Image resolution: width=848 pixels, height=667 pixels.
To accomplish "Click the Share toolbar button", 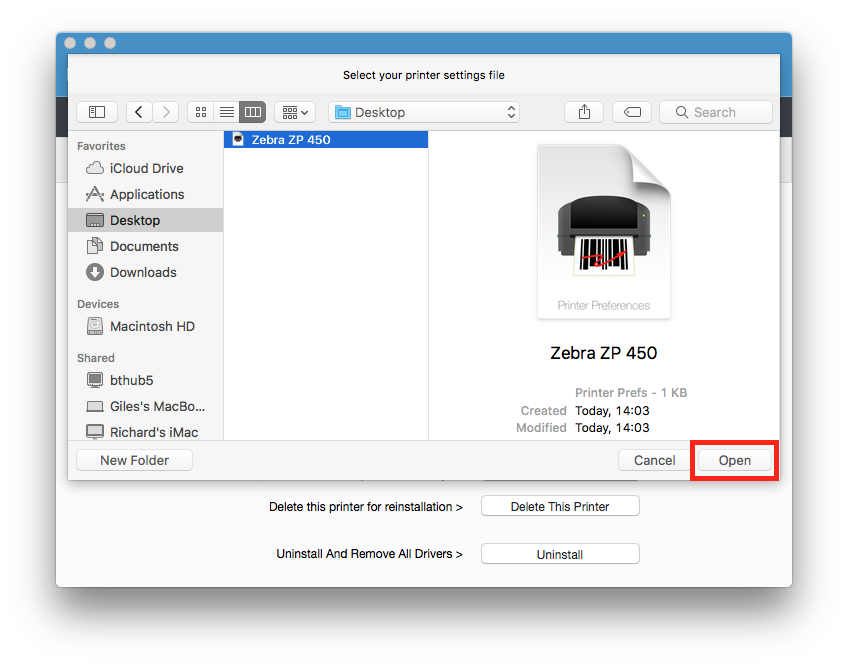I will pyautogui.click(x=584, y=112).
